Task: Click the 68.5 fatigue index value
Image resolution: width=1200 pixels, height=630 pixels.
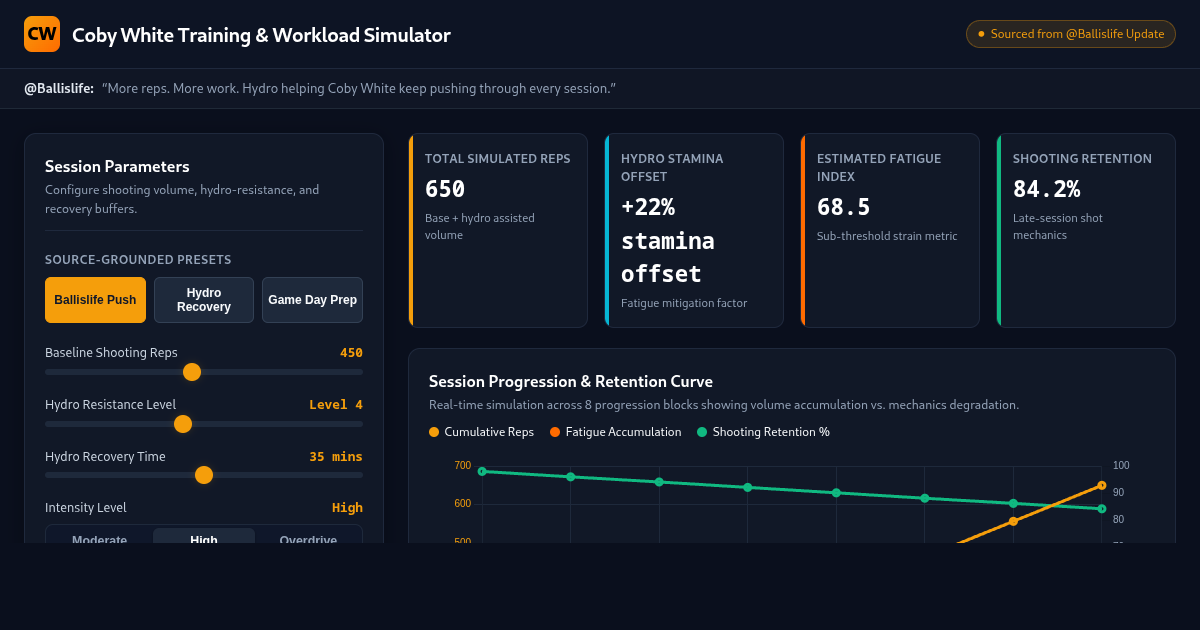Action: (x=844, y=207)
